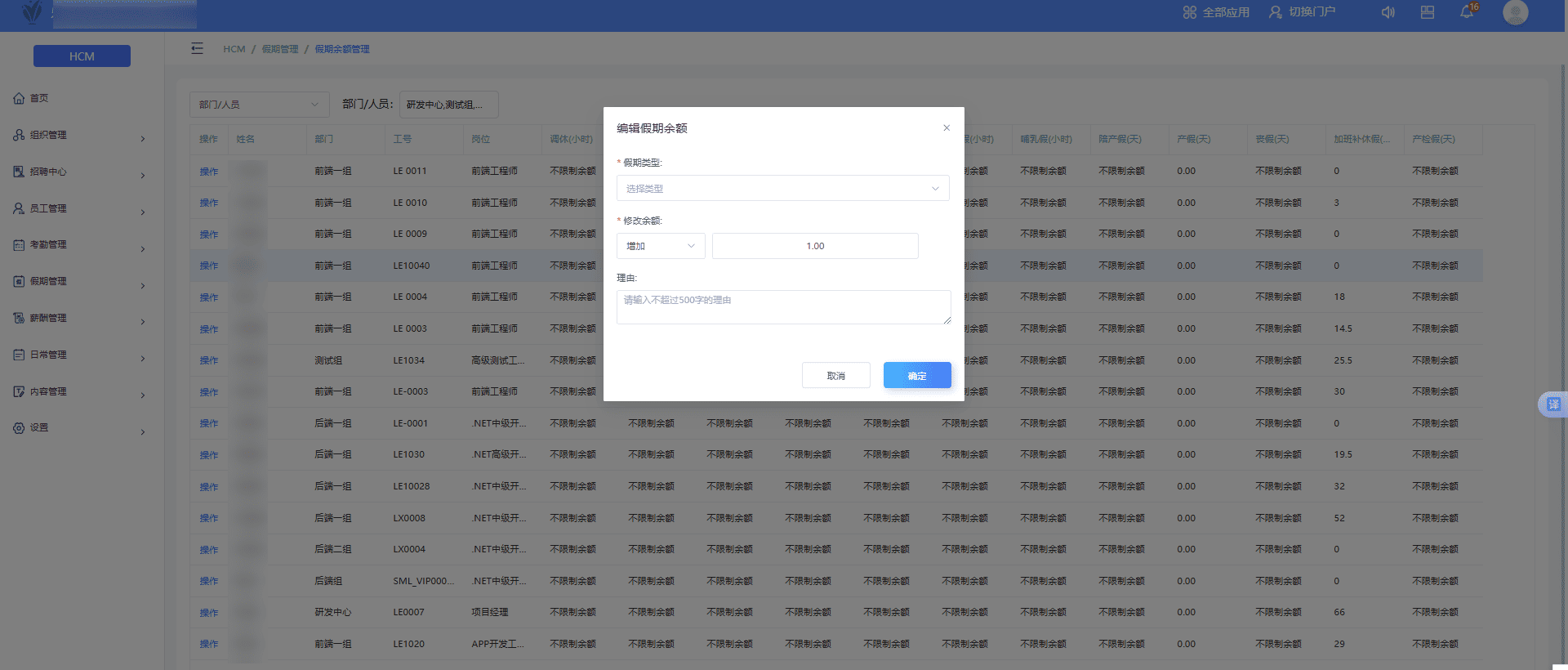Open the 部门/人员 filter dropdown
This screenshot has width=1568, height=670.
[259, 105]
